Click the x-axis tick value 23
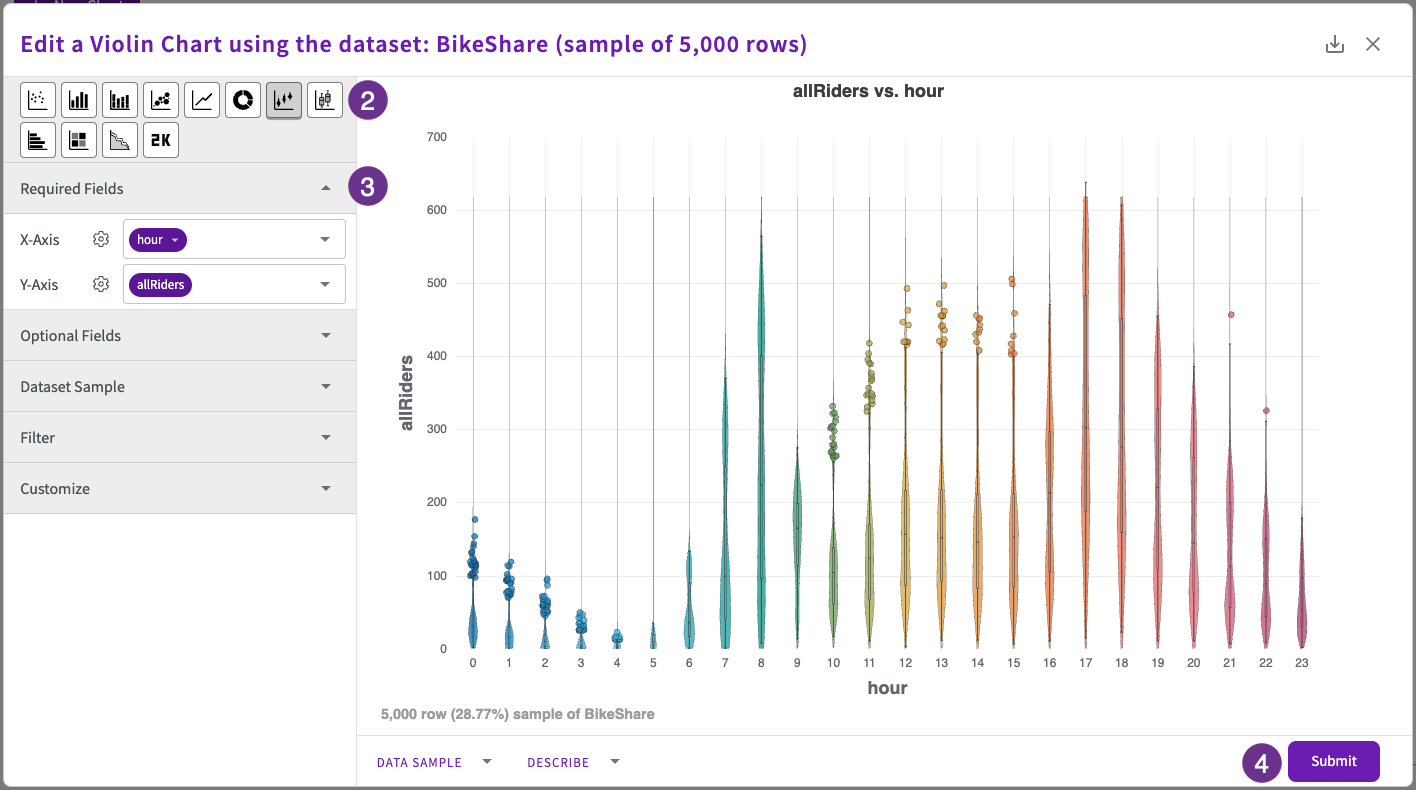The image size is (1416, 790). click(x=1301, y=663)
